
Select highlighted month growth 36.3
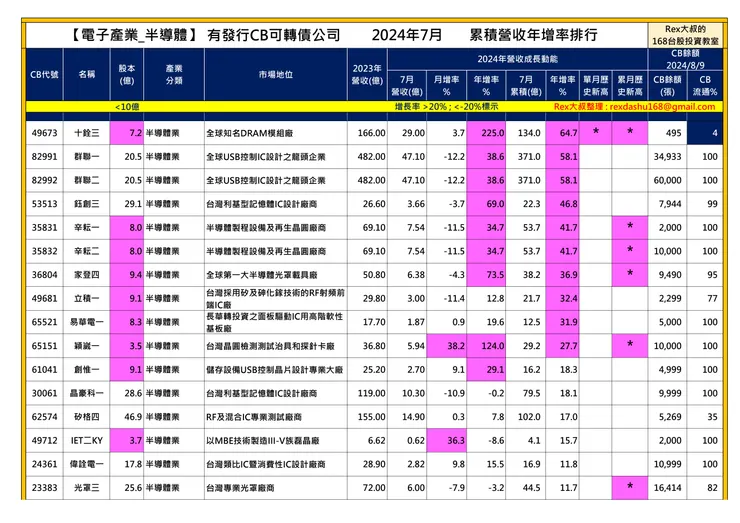446,440
